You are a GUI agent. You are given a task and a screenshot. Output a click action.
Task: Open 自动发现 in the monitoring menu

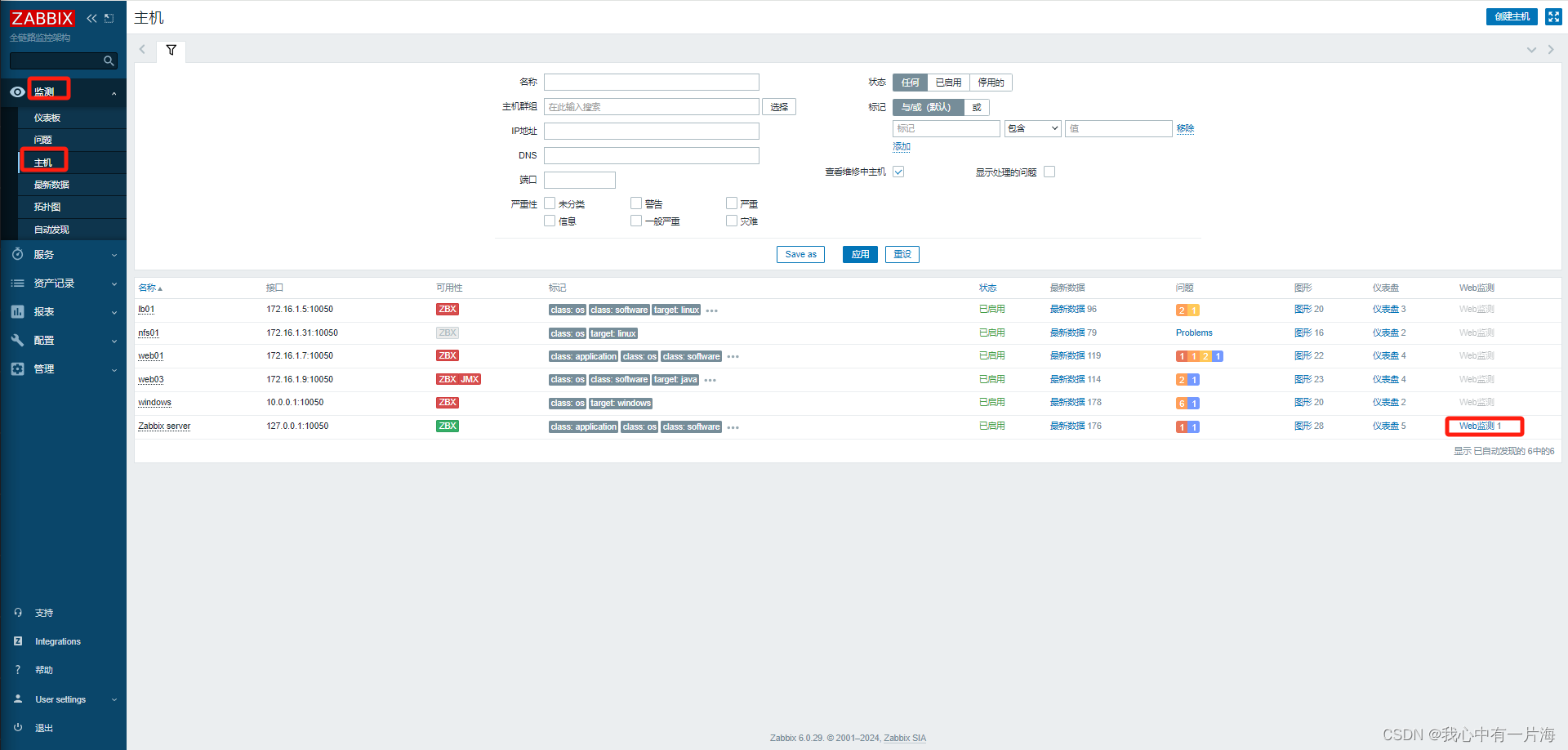click(51, 230)
